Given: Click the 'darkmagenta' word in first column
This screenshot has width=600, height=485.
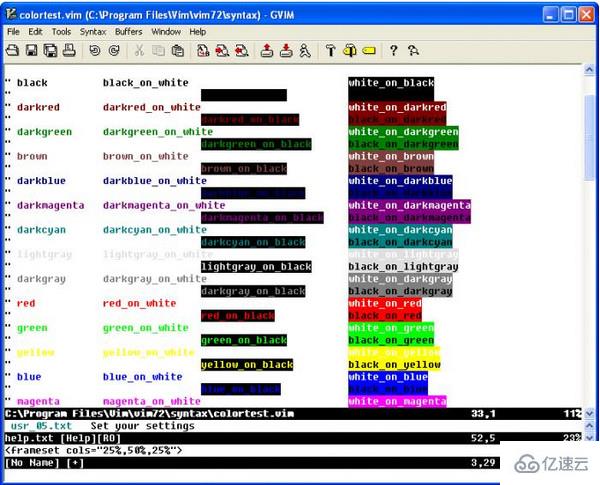Looking at the screenshot, I should click(51, 205).
